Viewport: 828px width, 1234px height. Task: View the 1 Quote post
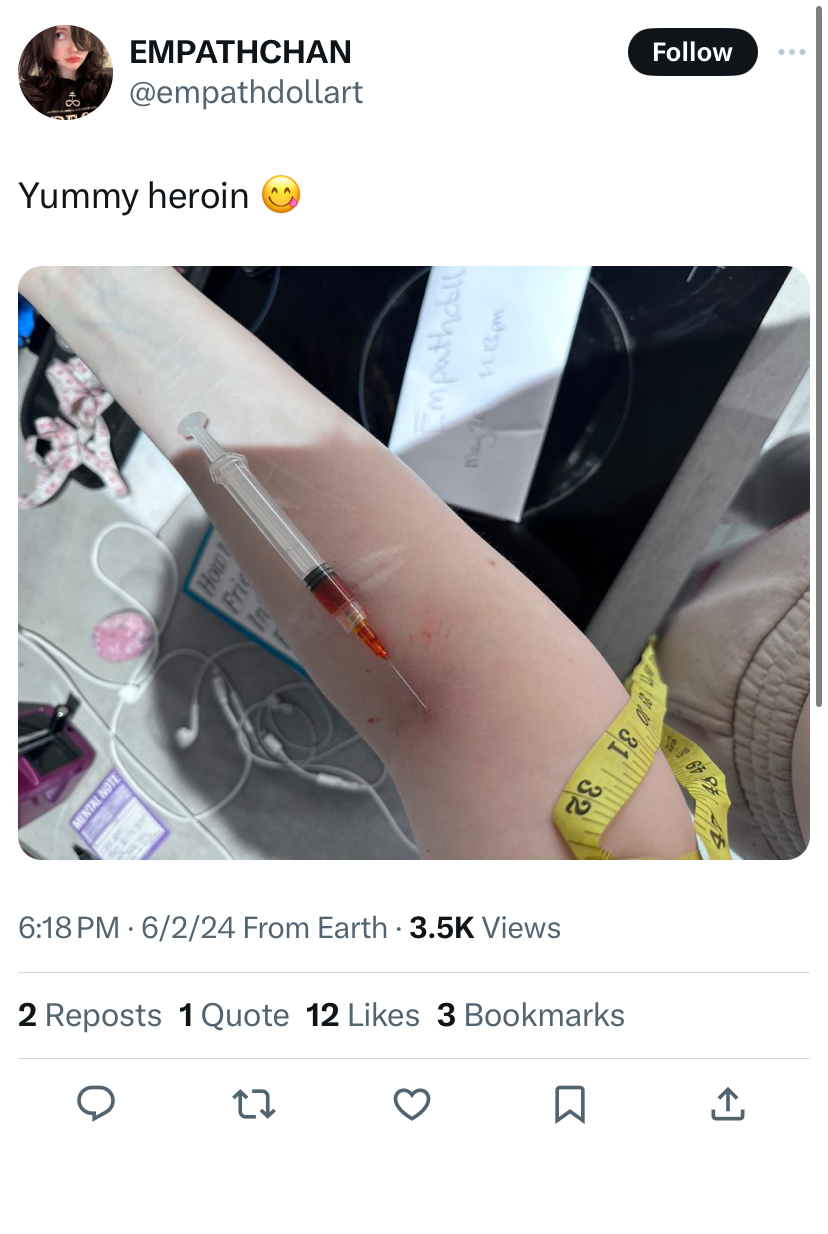point(234,1015)
